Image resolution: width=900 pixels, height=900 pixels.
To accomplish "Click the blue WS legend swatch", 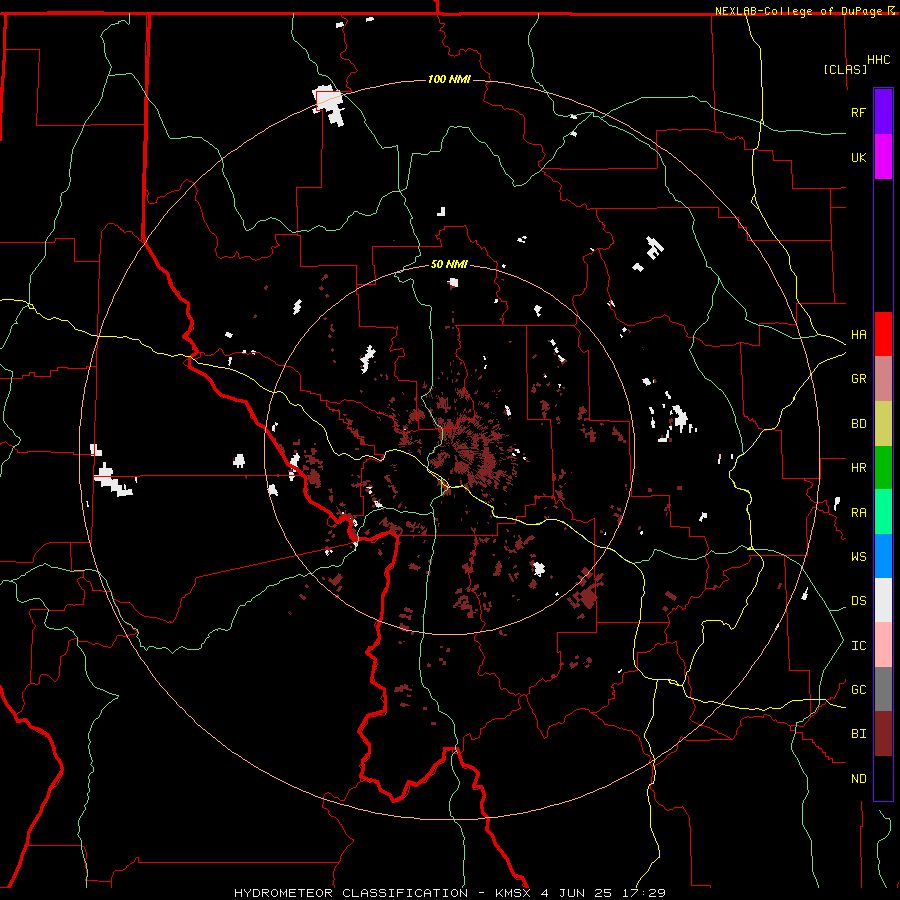I will [x=883, y=556].
